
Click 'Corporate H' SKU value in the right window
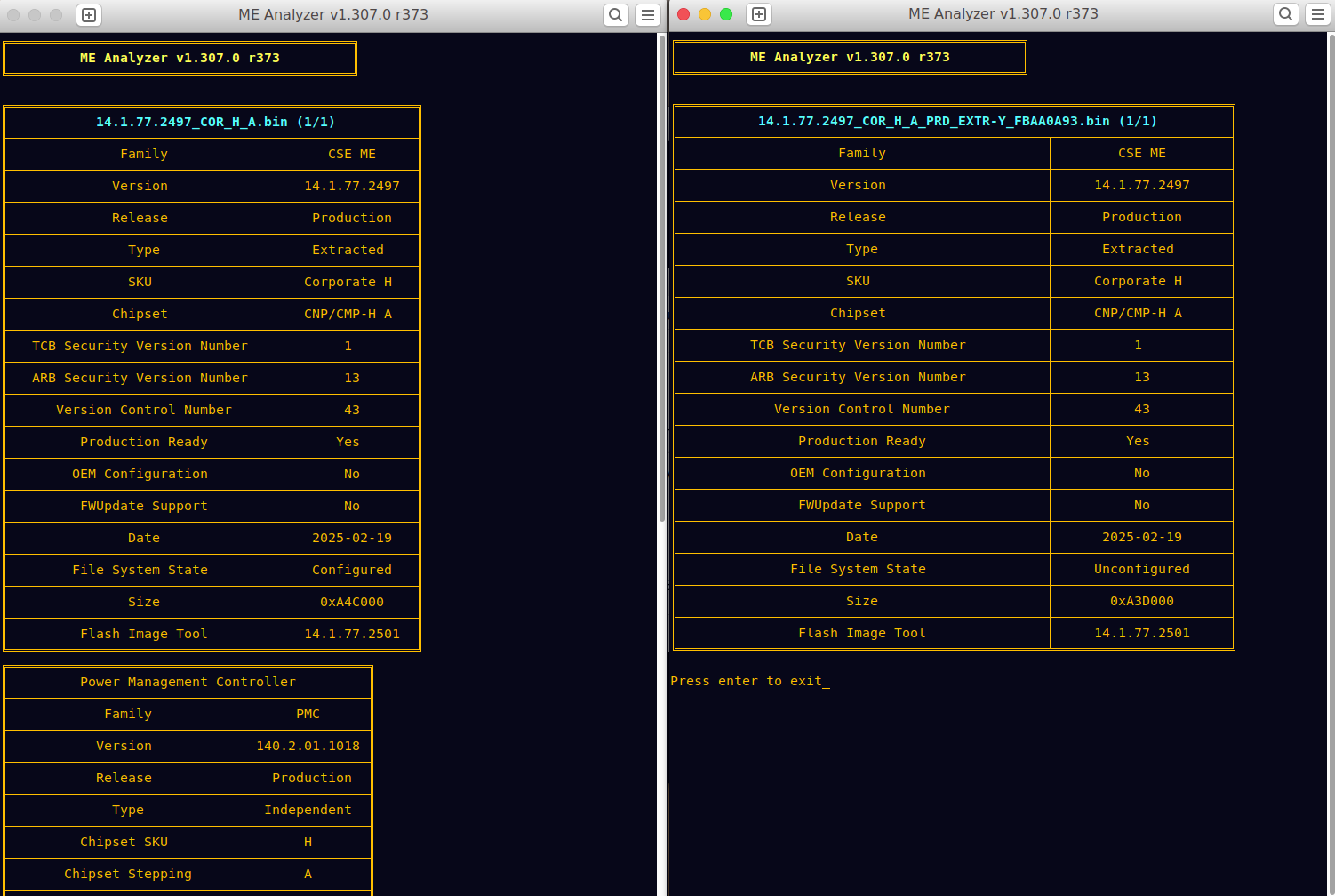tap(1139, 281)
